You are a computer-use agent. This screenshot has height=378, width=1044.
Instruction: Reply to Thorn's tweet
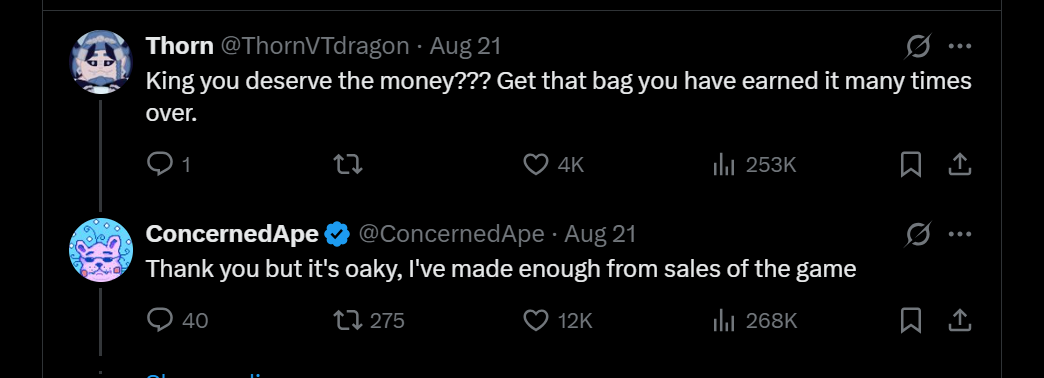(168, 164)
